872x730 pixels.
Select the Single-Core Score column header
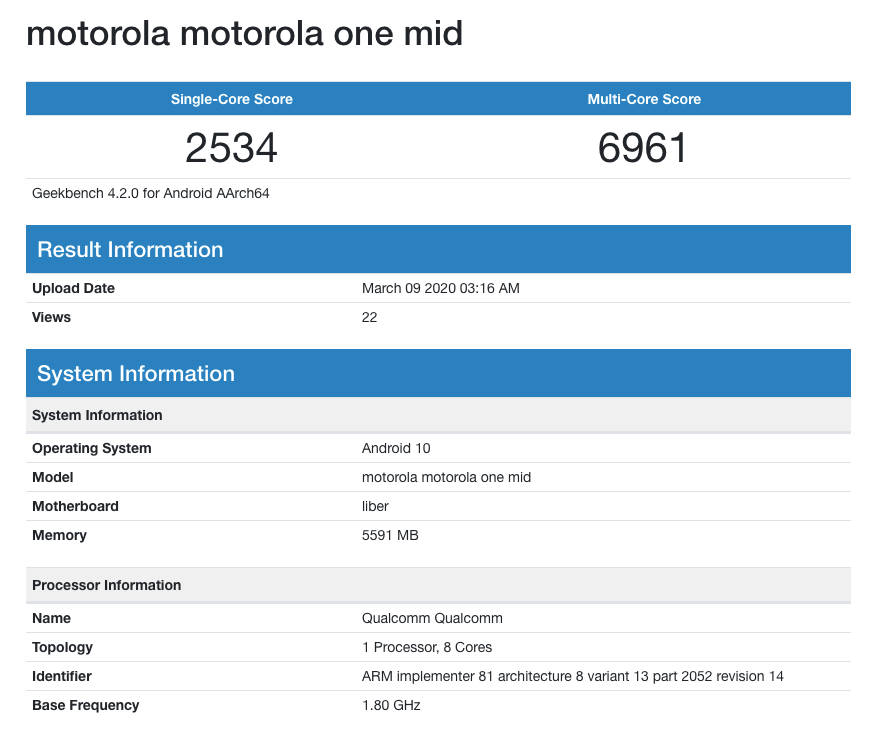[231, 99]
